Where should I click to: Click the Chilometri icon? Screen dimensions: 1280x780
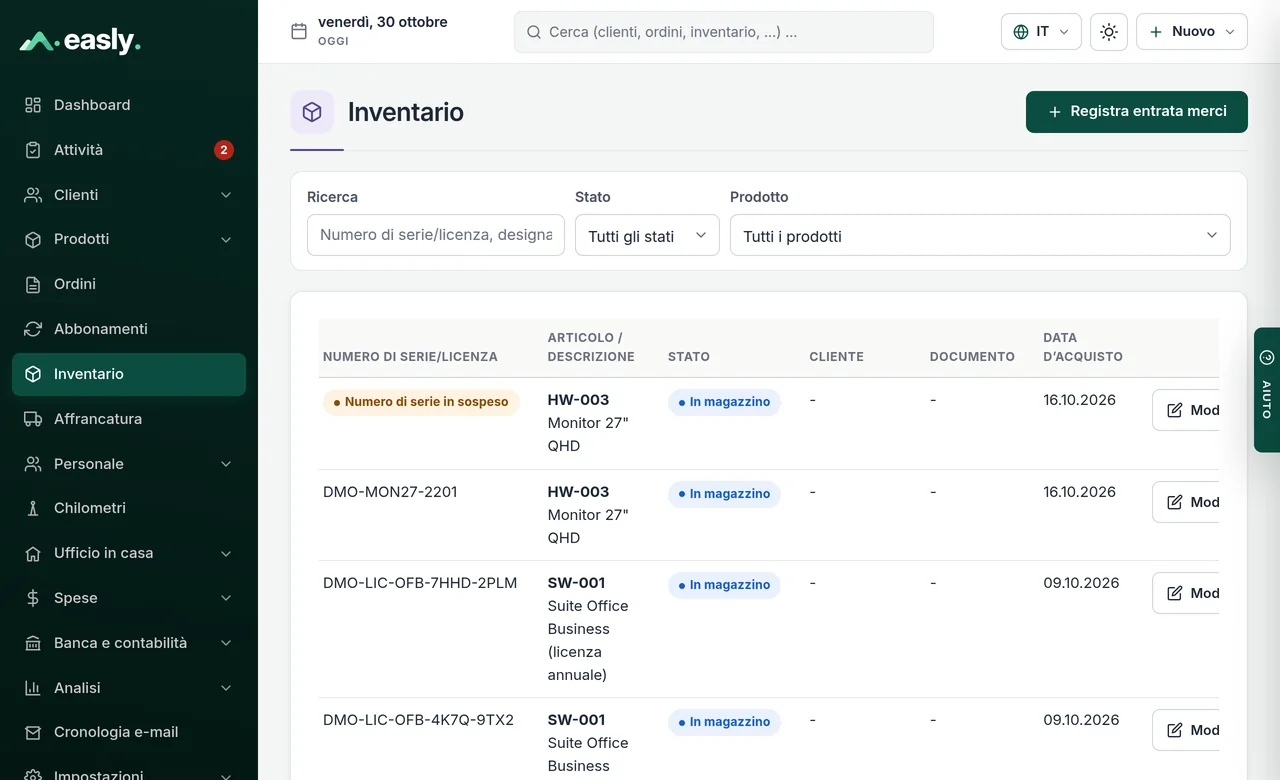pyautogui.click(x=33, y=508)
